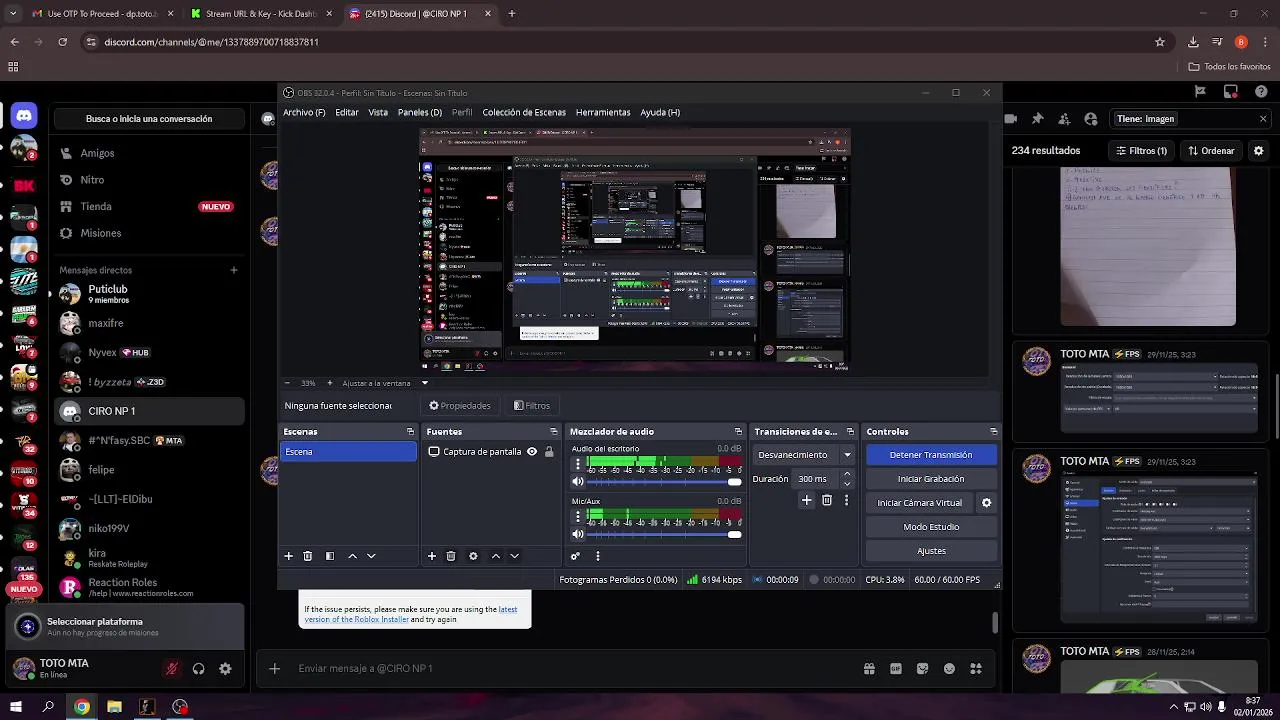This screenshot has height=720, width=1280.
Task: Hide the Captura de pantalla source
Action: coord(532,452)
